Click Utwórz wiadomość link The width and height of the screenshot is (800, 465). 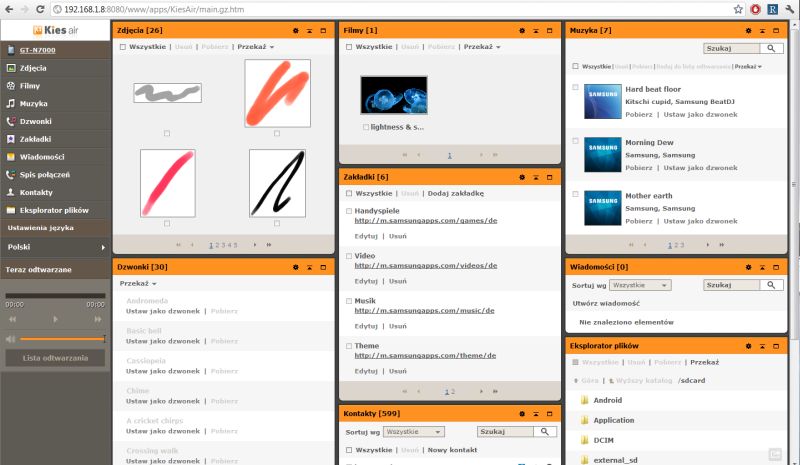[x=606, y=303]
